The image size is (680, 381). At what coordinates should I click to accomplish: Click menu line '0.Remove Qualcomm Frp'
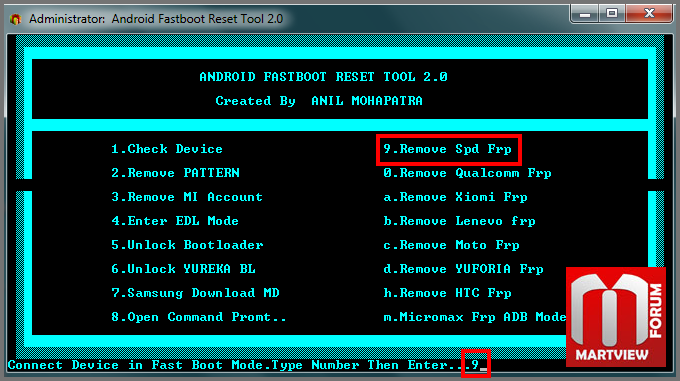467,173
